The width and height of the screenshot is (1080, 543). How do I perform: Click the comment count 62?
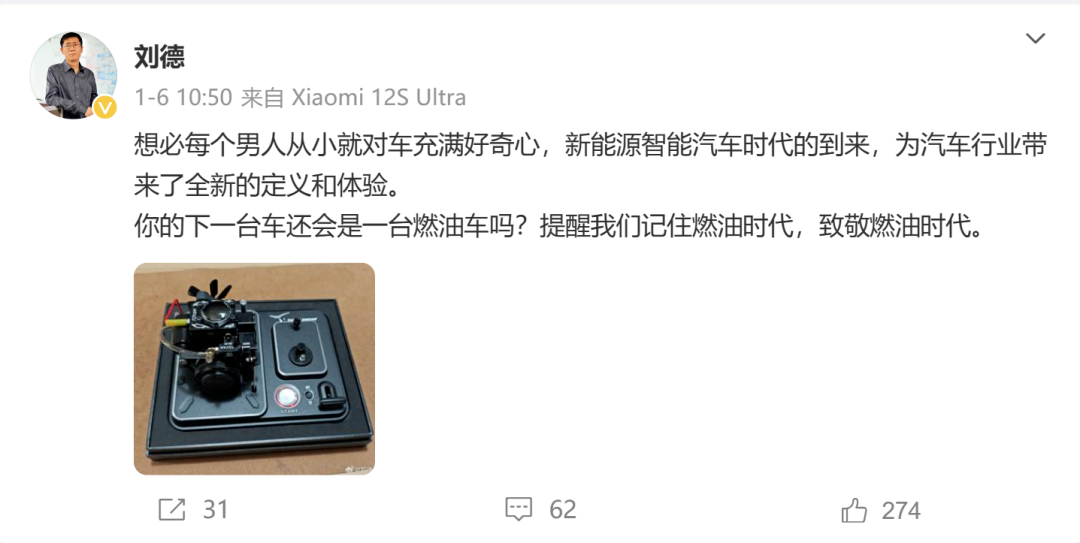point(563,510)
